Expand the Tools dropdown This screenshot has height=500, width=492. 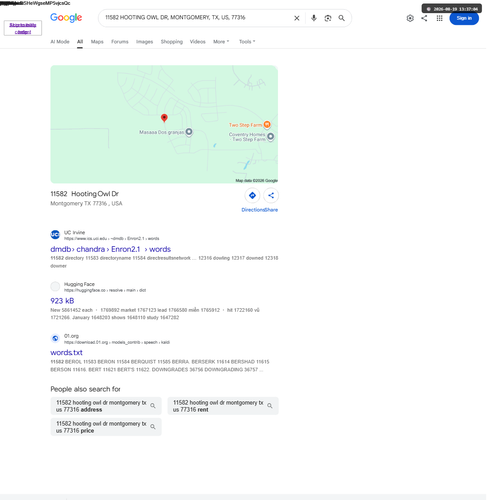tap(247, 42)
